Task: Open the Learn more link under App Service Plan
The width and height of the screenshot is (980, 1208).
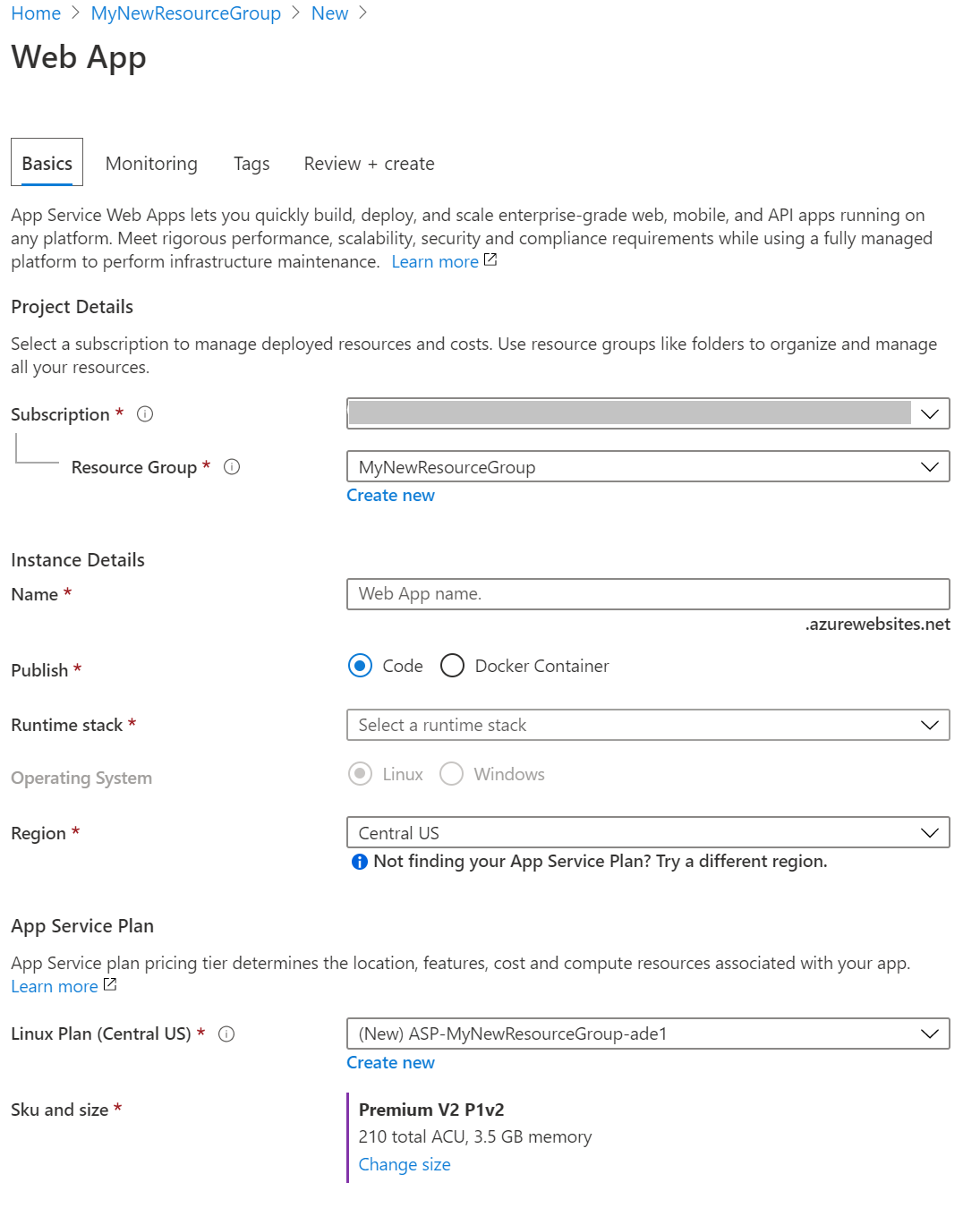Action: (x=55, y=985)
